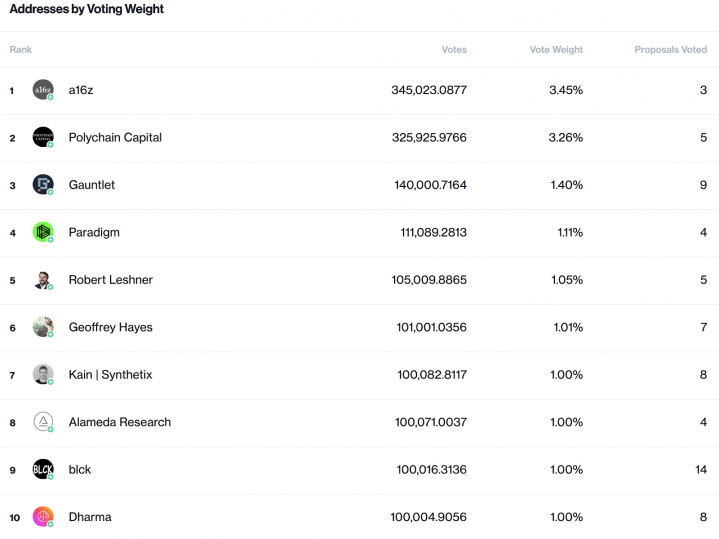Click the a16z avatar icon

point(43,90)
